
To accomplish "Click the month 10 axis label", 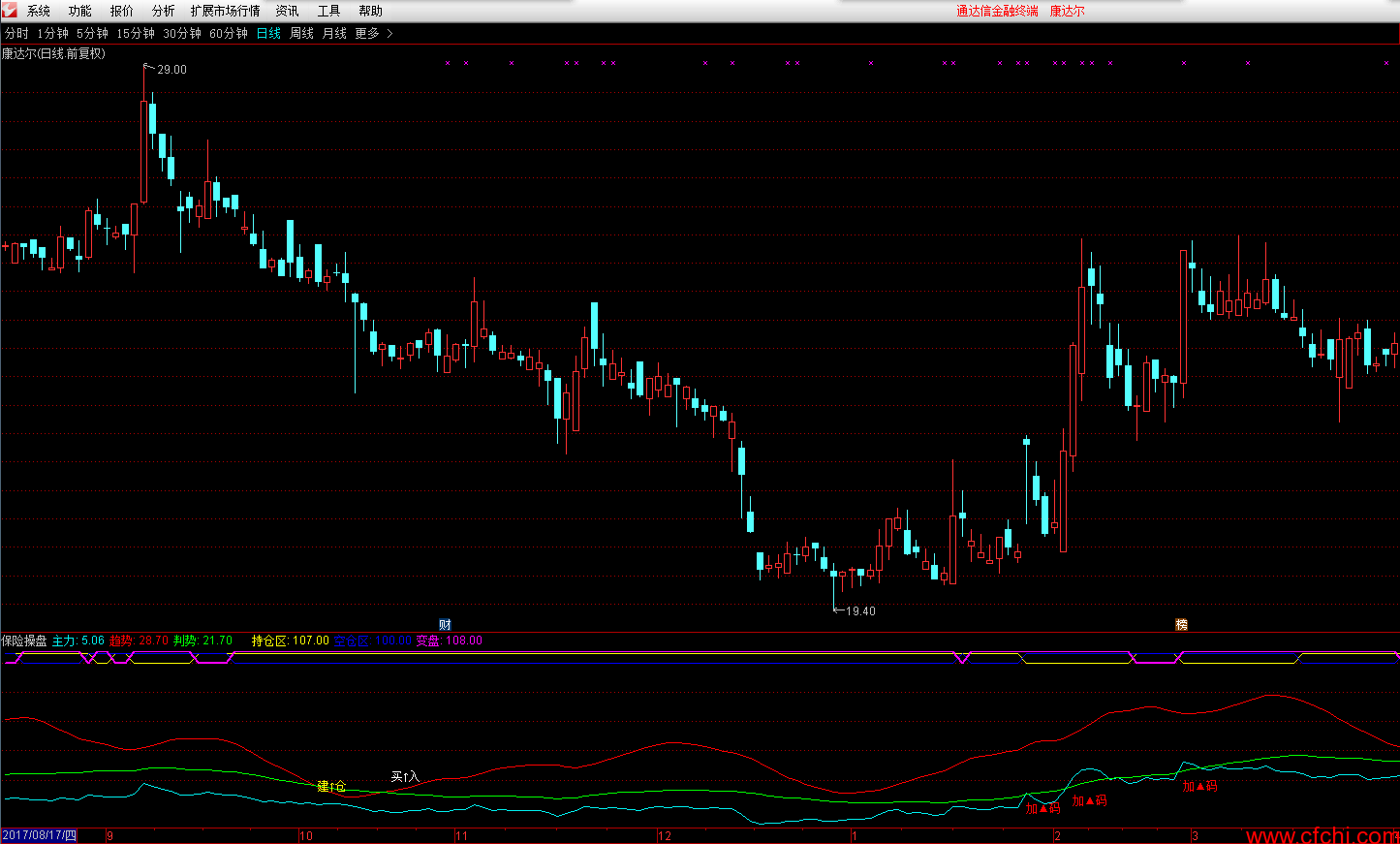I will point(306,836).
